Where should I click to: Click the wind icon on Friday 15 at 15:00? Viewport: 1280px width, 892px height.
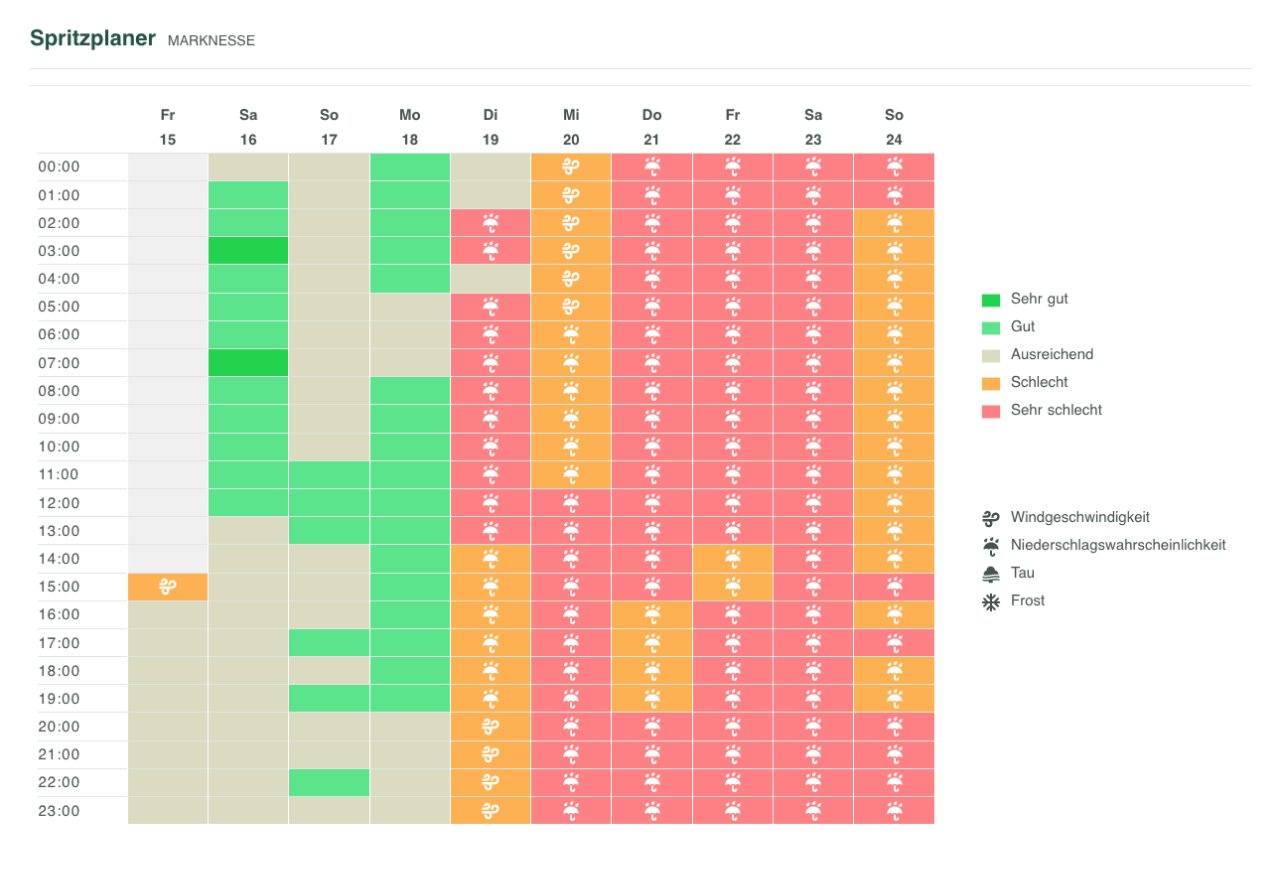point(168,587)
